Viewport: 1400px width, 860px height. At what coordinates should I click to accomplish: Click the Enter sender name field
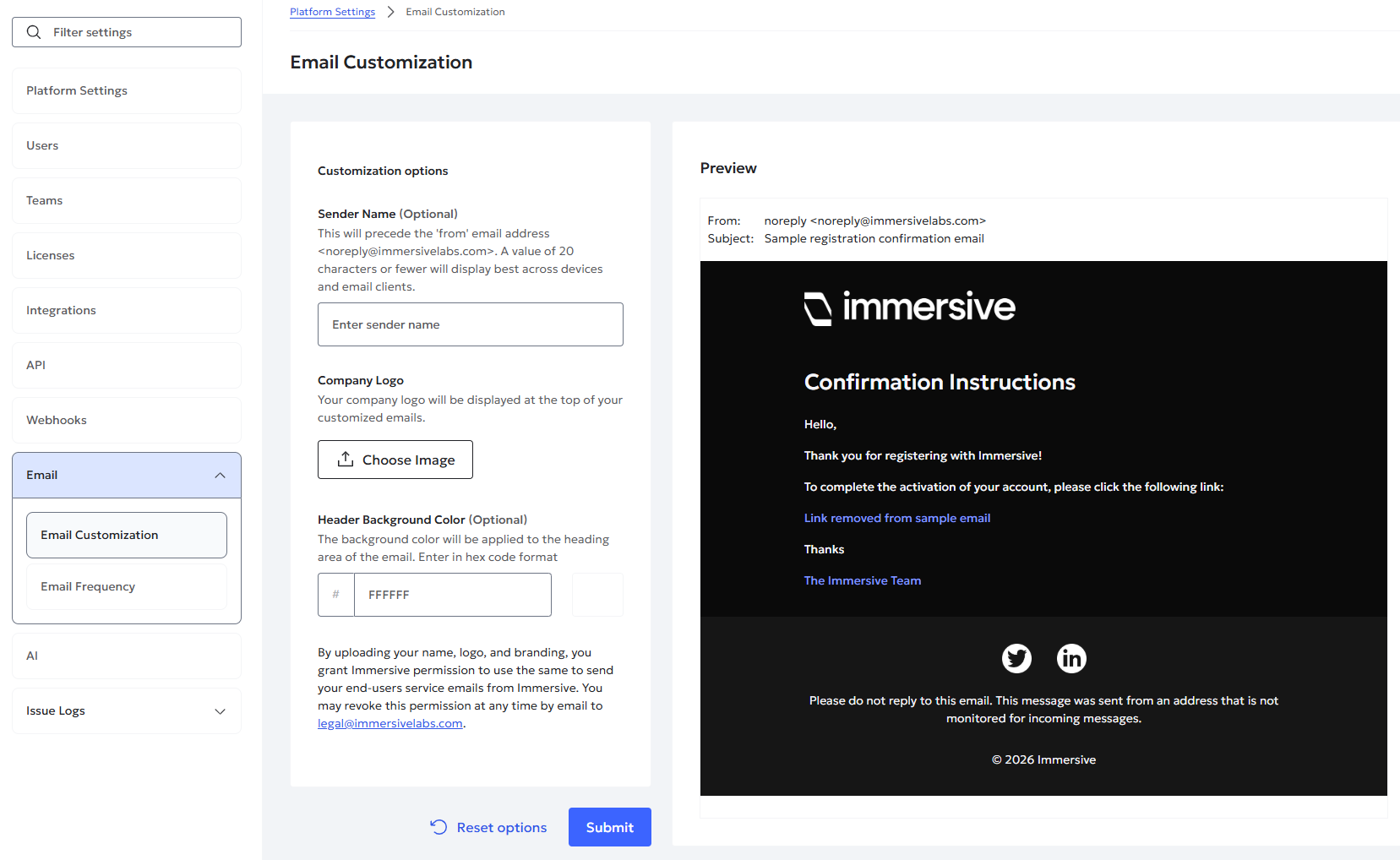pyautogui.click(x=471, y=324)
